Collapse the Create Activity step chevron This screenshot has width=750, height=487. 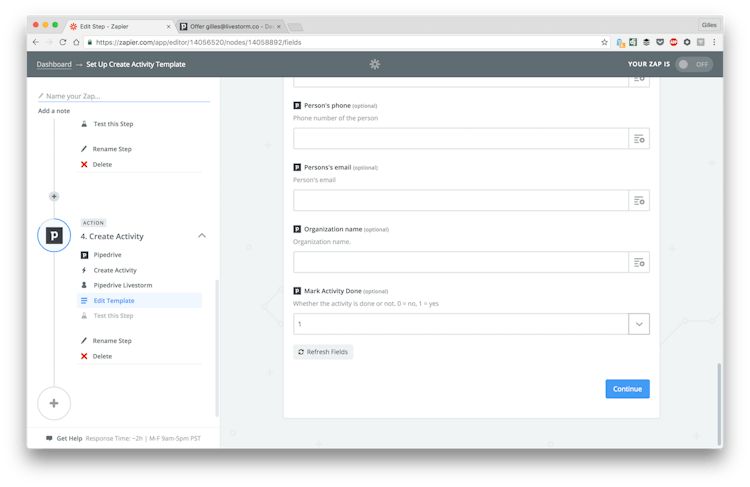[202, 236]
